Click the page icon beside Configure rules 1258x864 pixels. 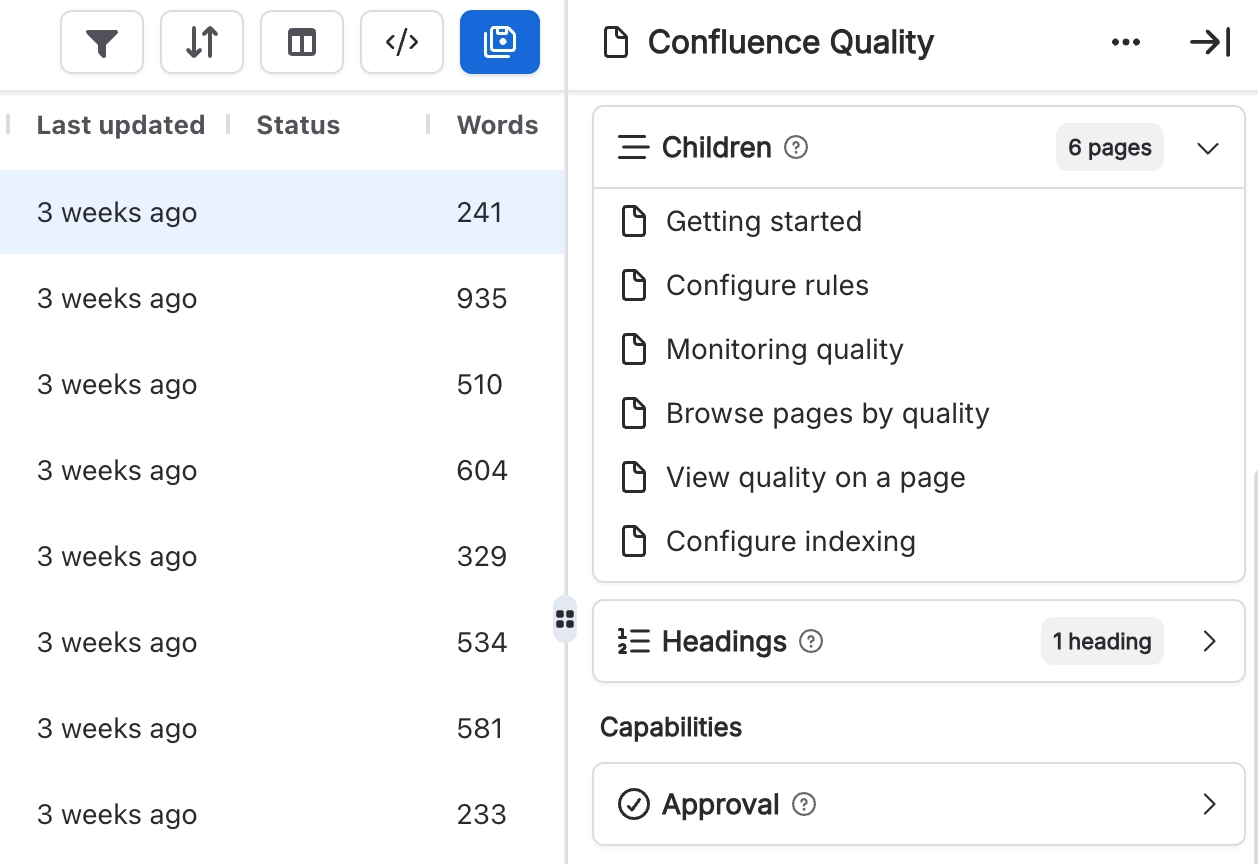point(634,285)
